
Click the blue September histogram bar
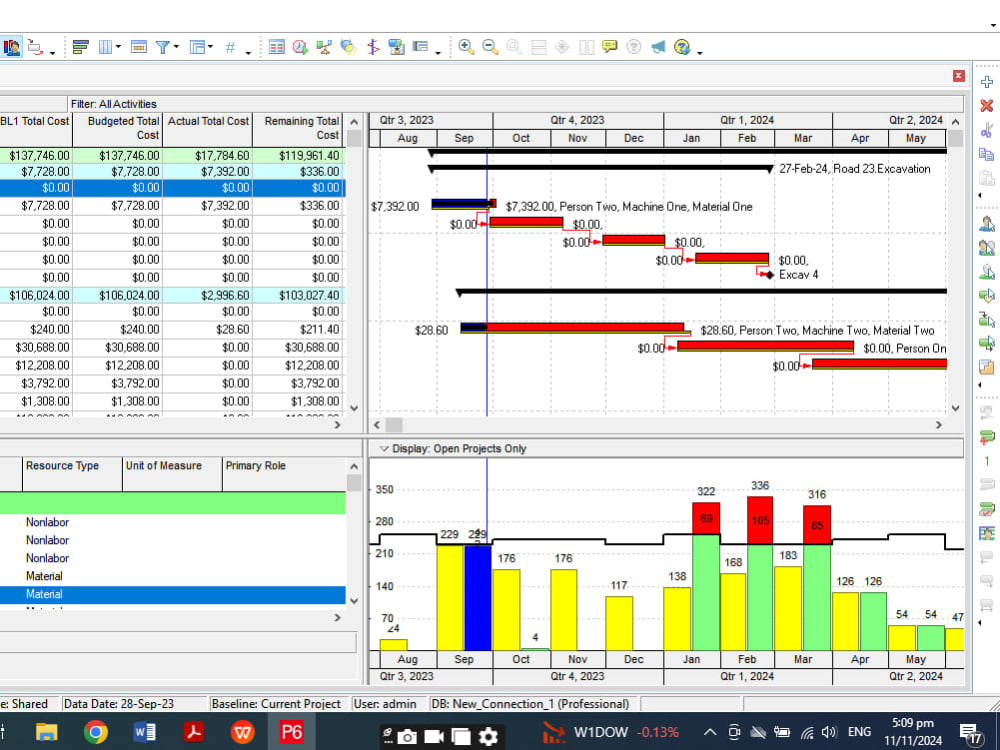pos(478,598)
